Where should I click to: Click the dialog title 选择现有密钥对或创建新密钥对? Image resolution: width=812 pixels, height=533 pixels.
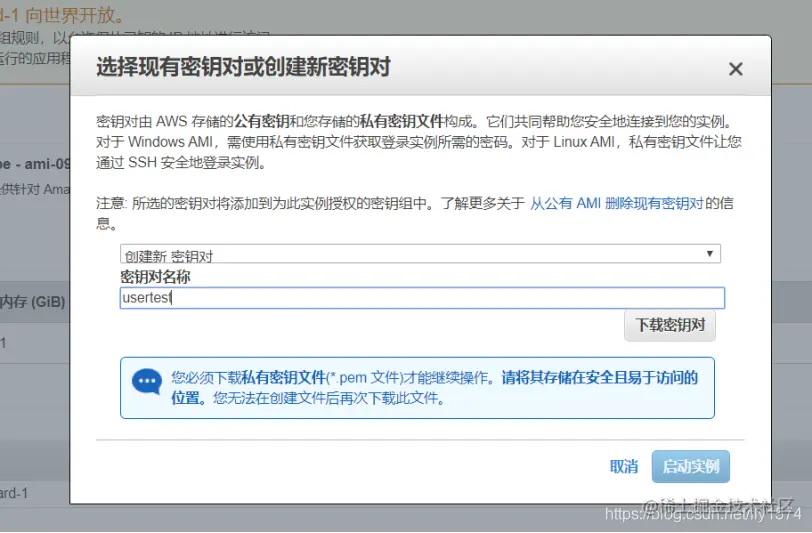(x=243, y=67)
